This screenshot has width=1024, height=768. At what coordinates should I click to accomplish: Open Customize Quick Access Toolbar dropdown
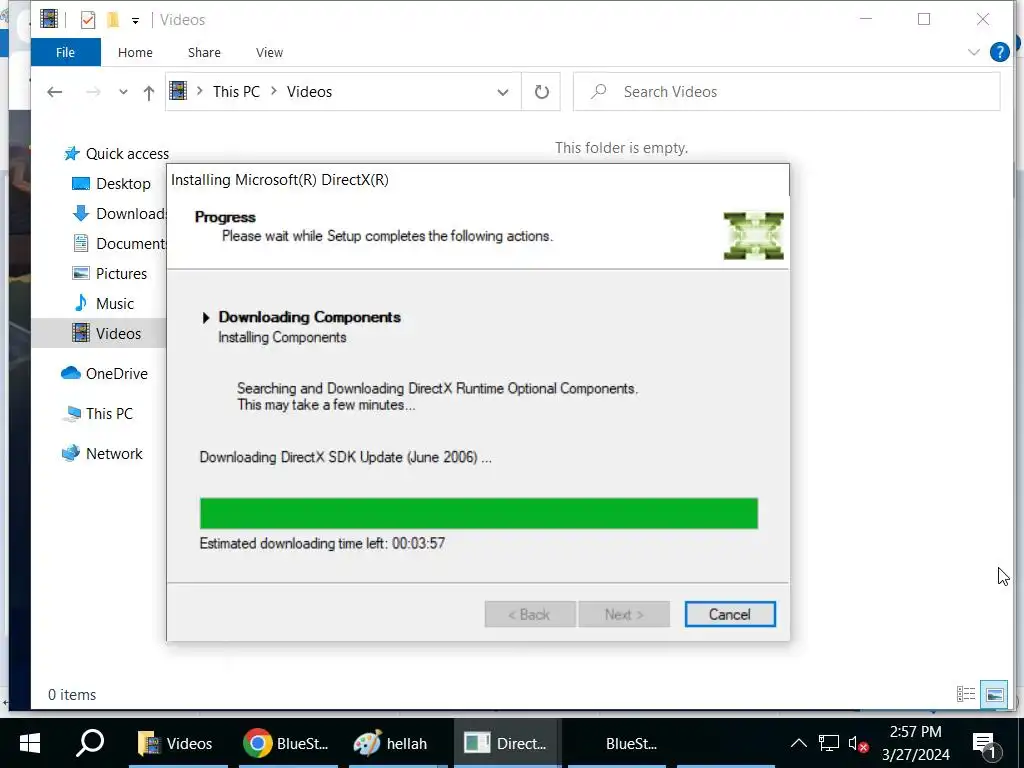(x=135, y=20)
